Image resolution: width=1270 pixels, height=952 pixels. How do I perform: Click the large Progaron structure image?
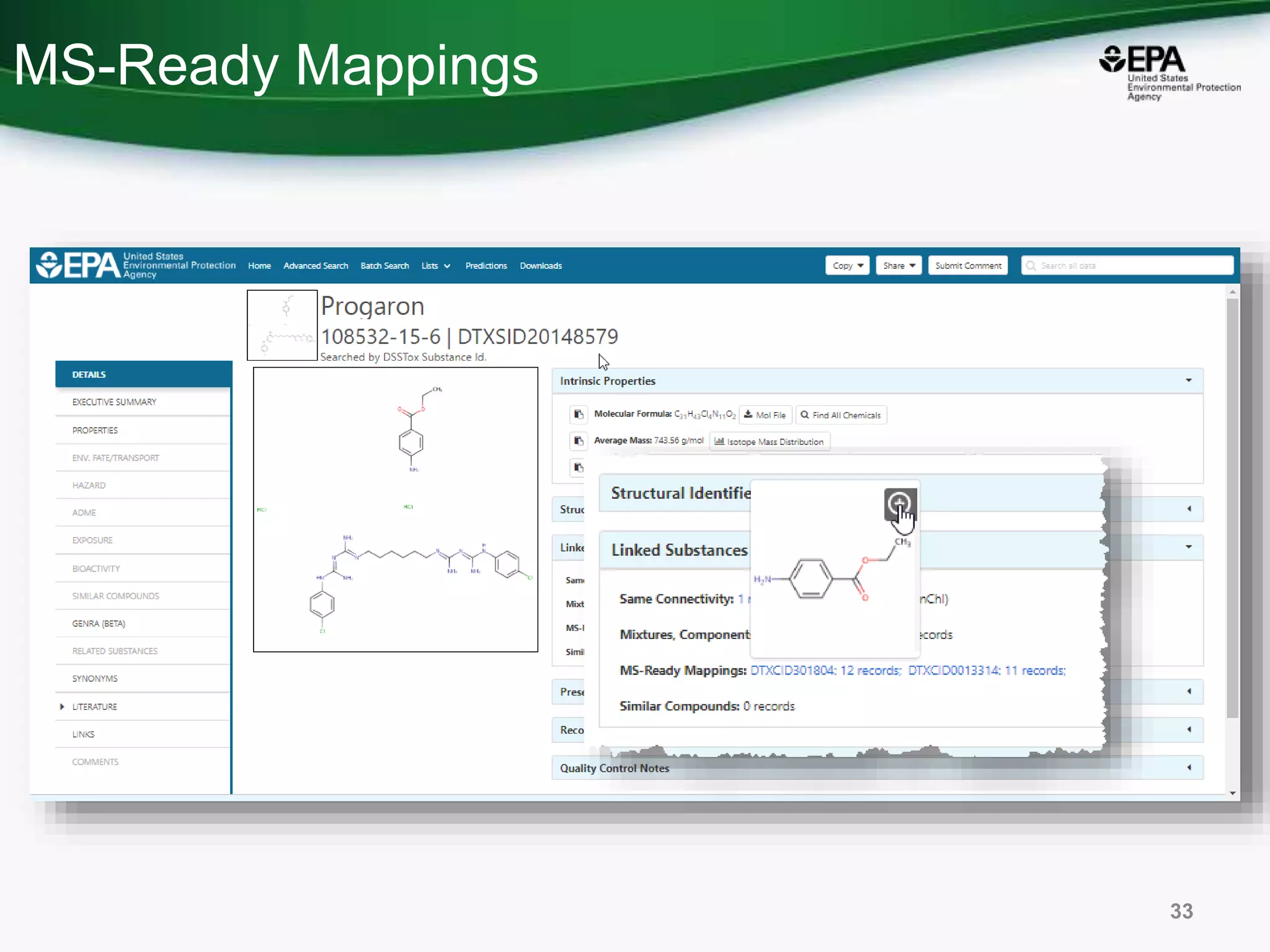pyautogui.click(x=396, y=509)
